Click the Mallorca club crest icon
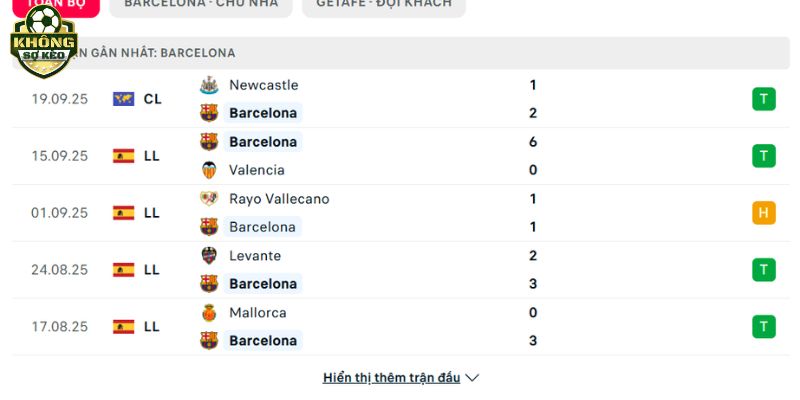Screen dimensions: 800x400 pos(209,312)
